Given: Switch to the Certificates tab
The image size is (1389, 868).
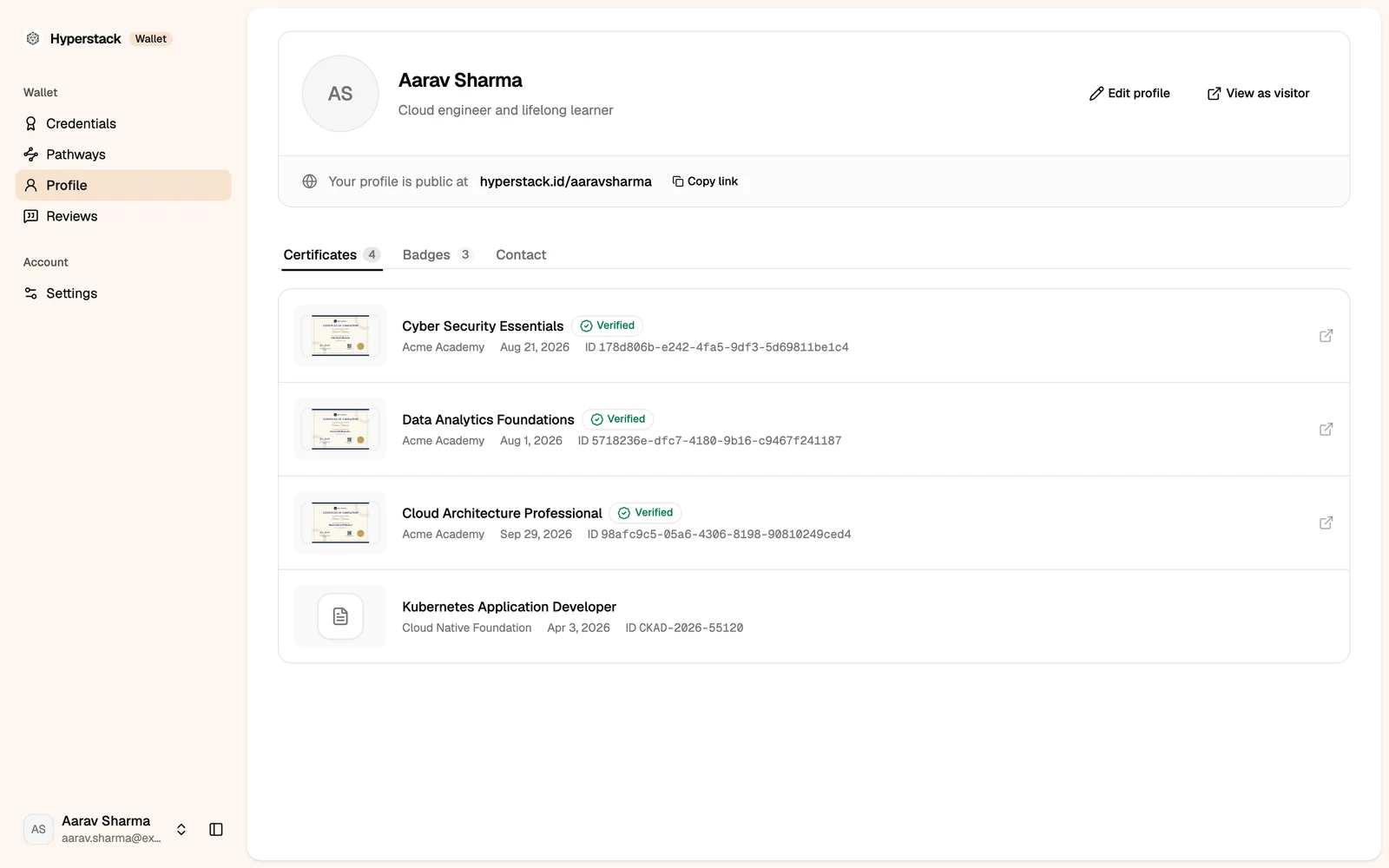Looking at the screenshot, I should tap(332, 254).
